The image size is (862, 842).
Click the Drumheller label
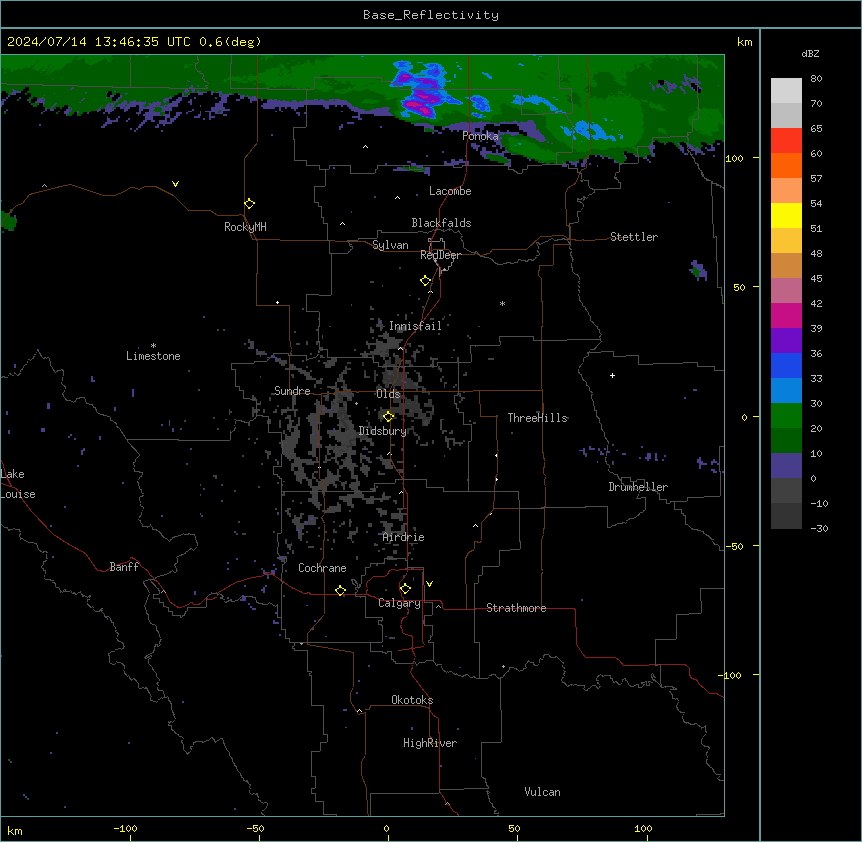click(x=638, y=487)
